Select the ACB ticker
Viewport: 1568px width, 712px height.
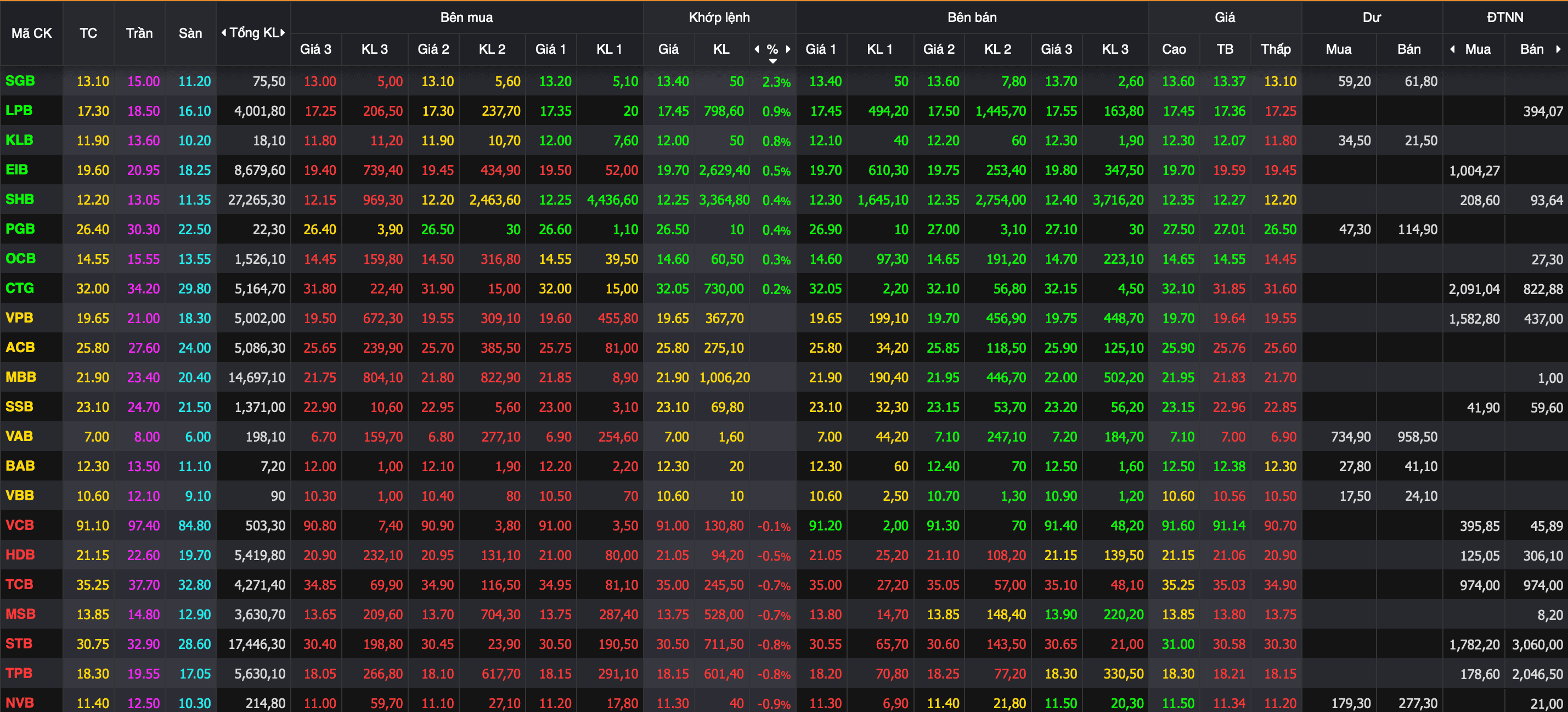(x=20, y=347)
